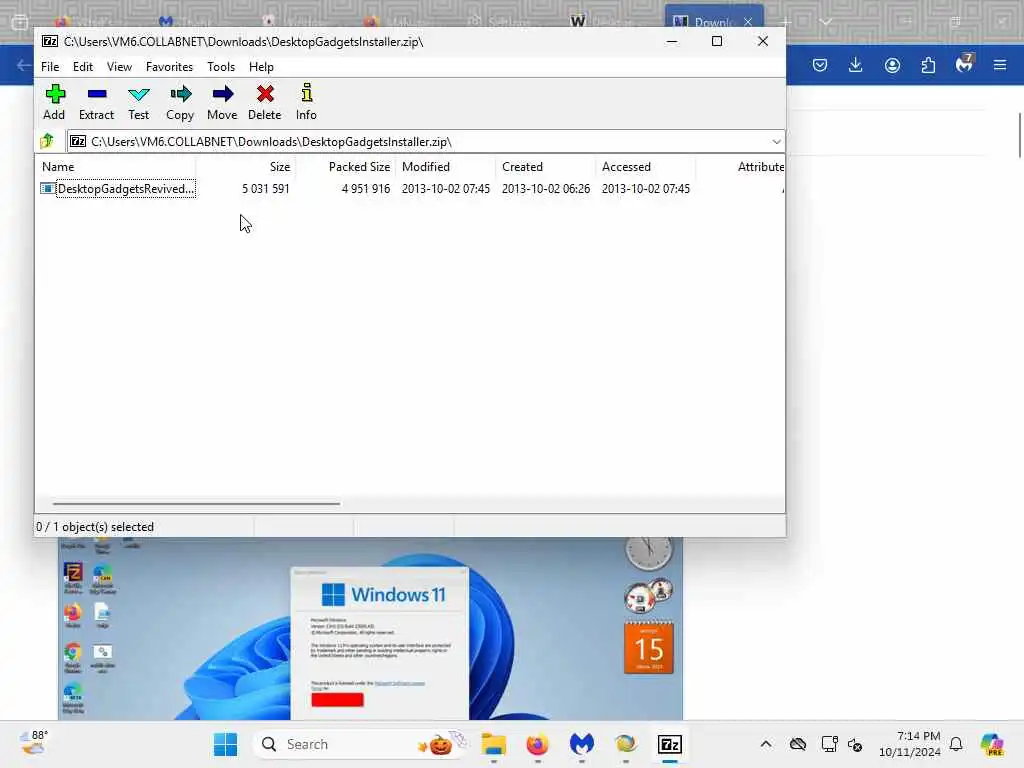Click the horizontal scrollbar in file list
Image resolution: width=1024 pixels, height=768 pixels.
point(196,504)
